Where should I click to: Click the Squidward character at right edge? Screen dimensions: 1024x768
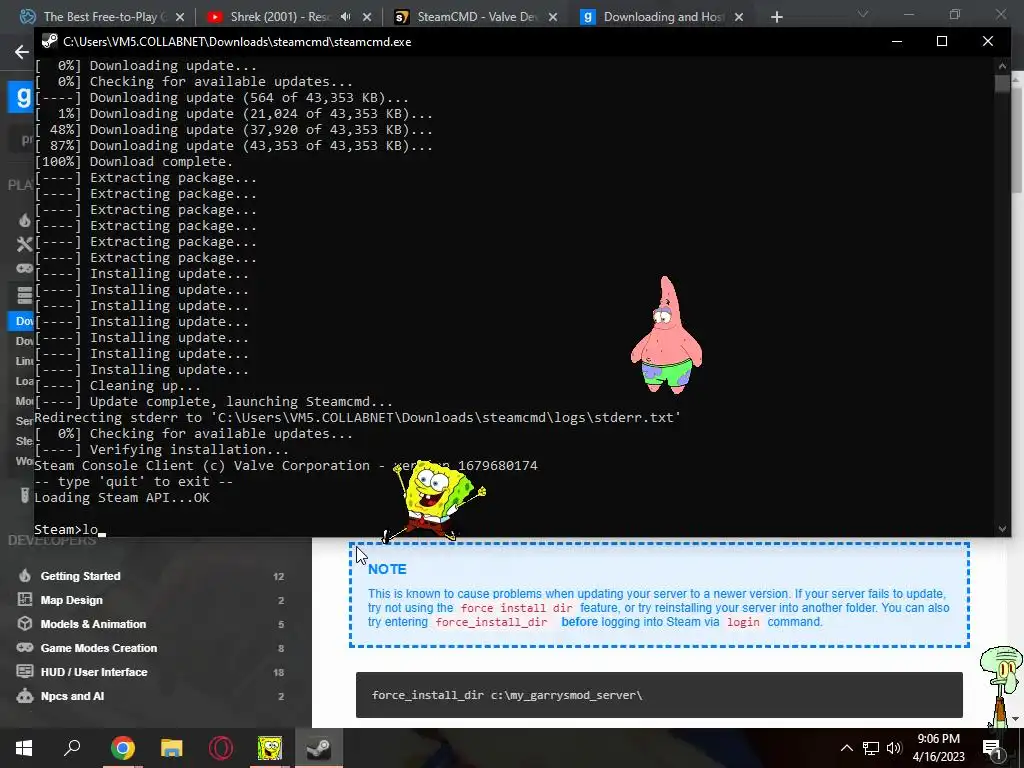click(1001, 687)
